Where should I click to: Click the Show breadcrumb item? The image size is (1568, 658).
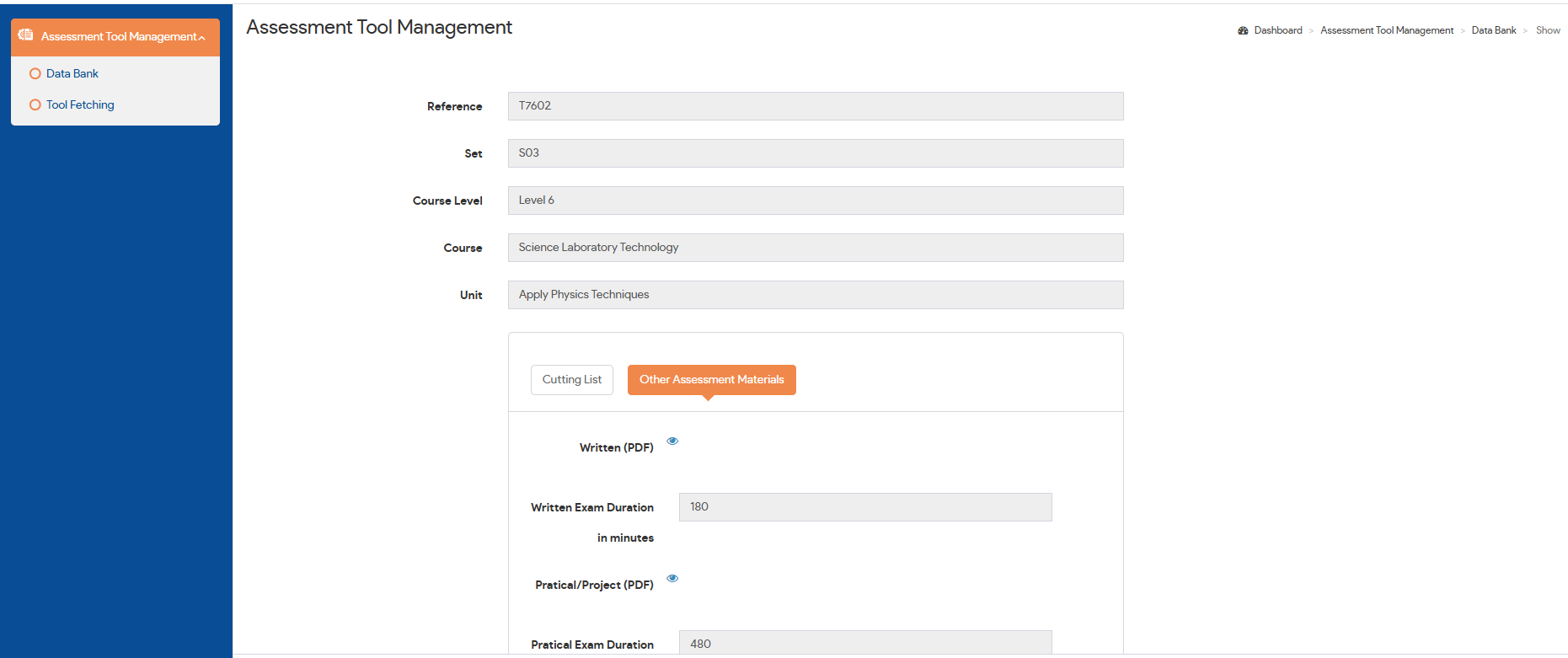[1548, 30]
